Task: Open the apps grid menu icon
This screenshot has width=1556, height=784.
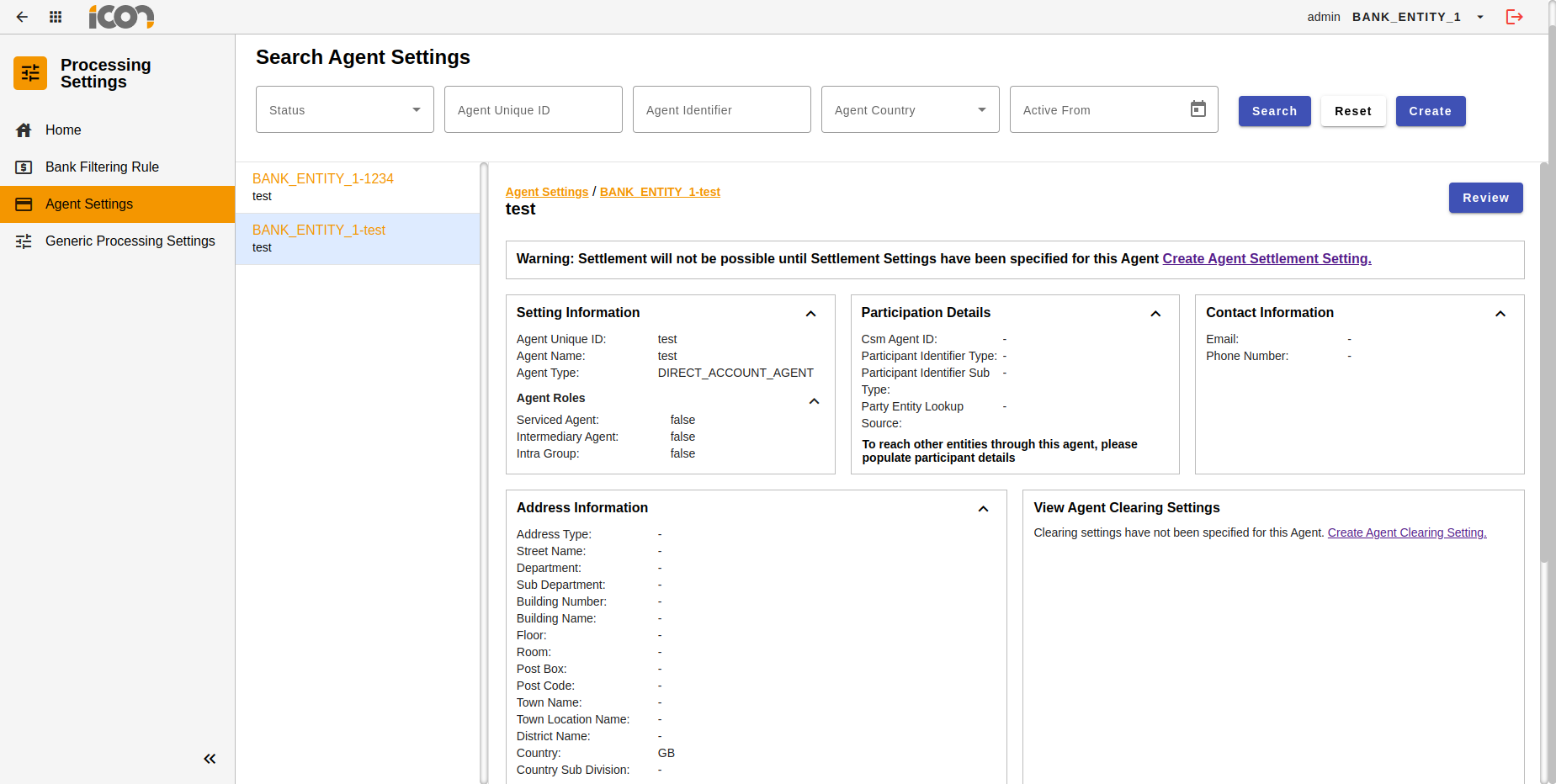Action: pyautogui.click(x=56, y=17)
